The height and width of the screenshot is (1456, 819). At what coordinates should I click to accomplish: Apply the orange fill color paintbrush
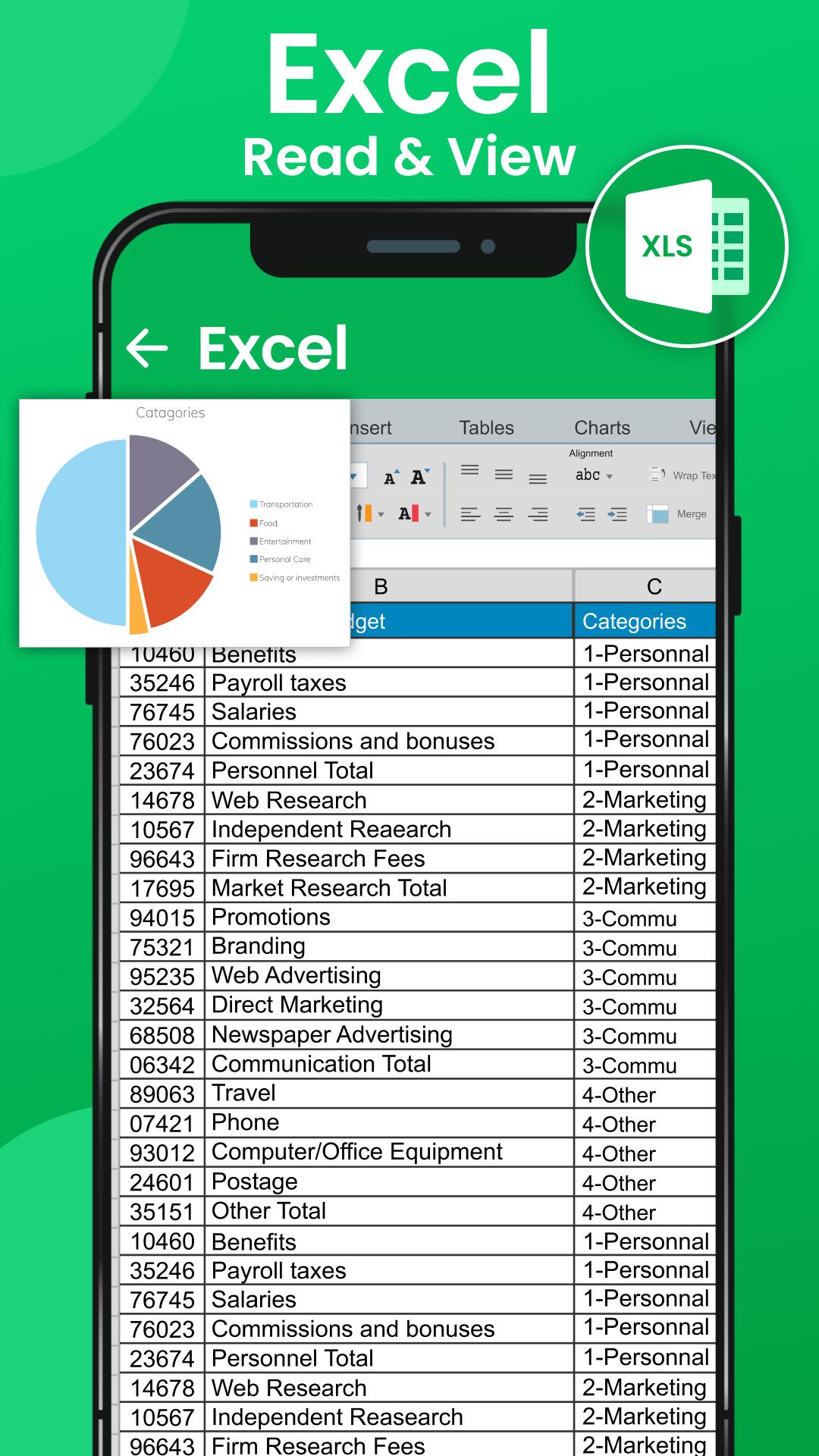click(364, 513)
